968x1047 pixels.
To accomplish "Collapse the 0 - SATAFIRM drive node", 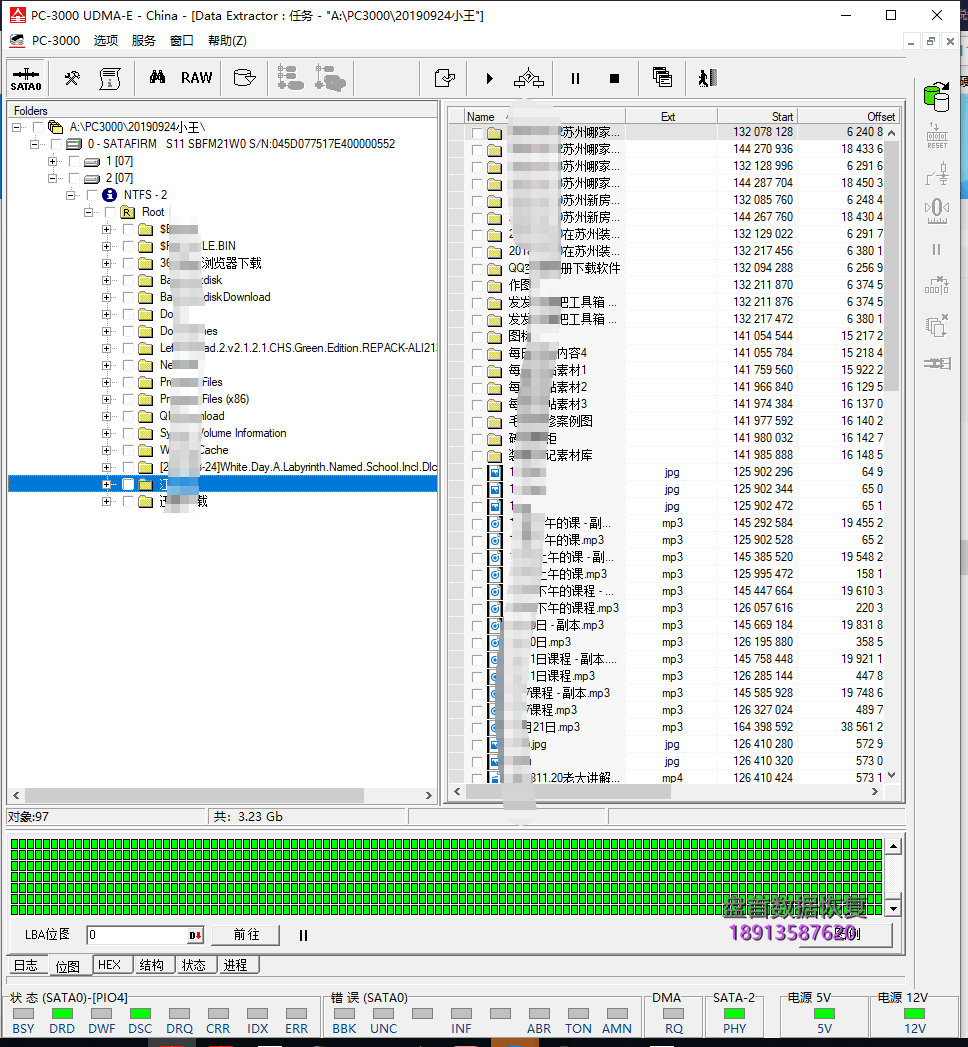I will [35, 144].
